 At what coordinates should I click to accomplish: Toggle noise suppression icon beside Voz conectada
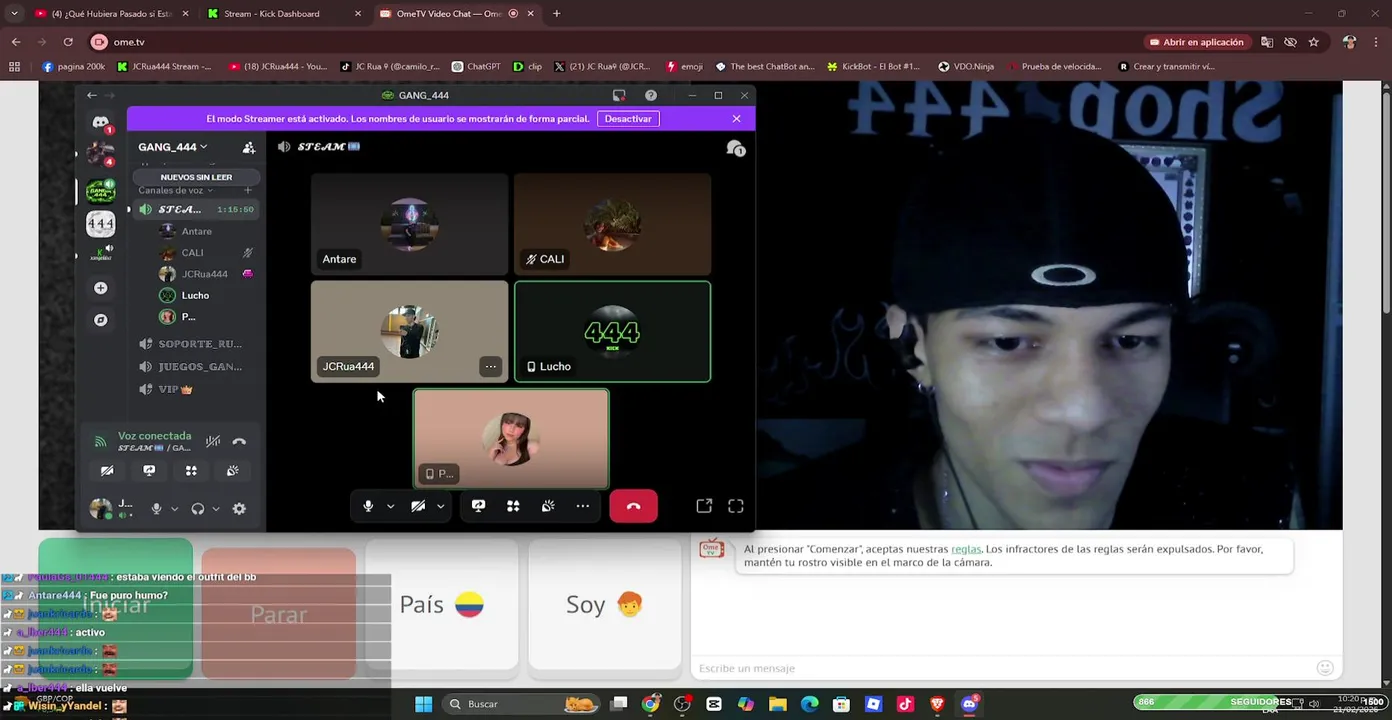point(213,441)
